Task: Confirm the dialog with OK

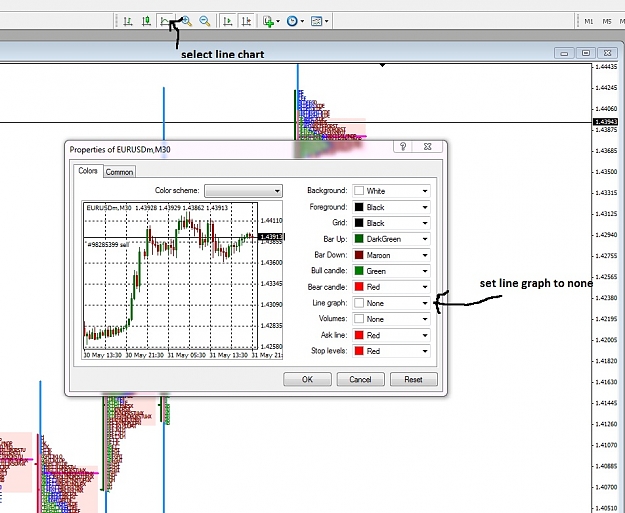Action: (x=307, y=379)
